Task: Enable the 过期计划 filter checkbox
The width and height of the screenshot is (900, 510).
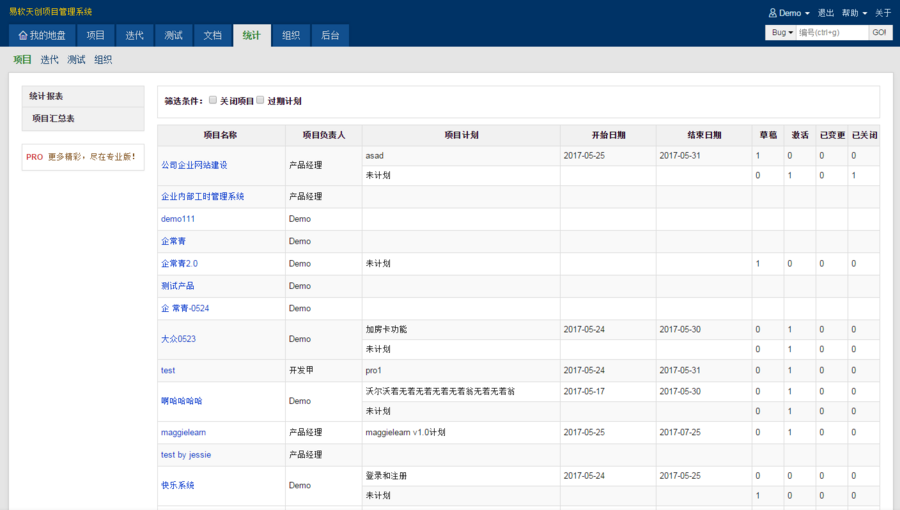Action: click(260, 100)
